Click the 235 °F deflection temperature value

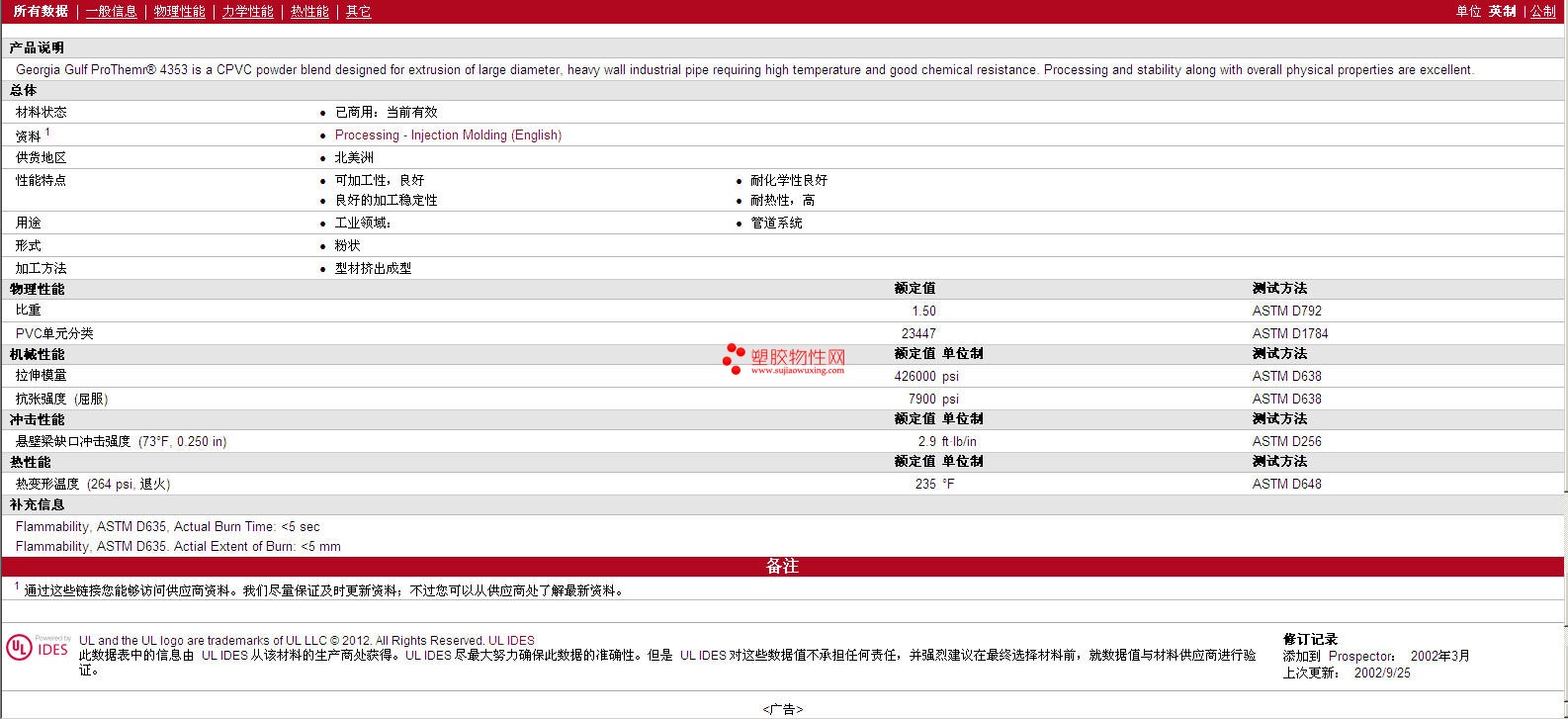pyautogui.click(x=935, y=485)
